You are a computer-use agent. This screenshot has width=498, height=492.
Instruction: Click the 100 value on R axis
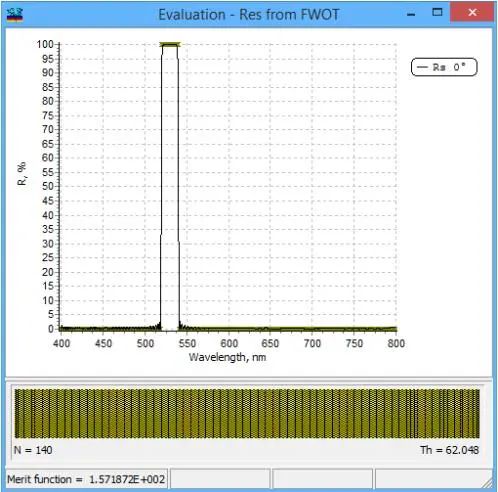click(x=45, y=44)
